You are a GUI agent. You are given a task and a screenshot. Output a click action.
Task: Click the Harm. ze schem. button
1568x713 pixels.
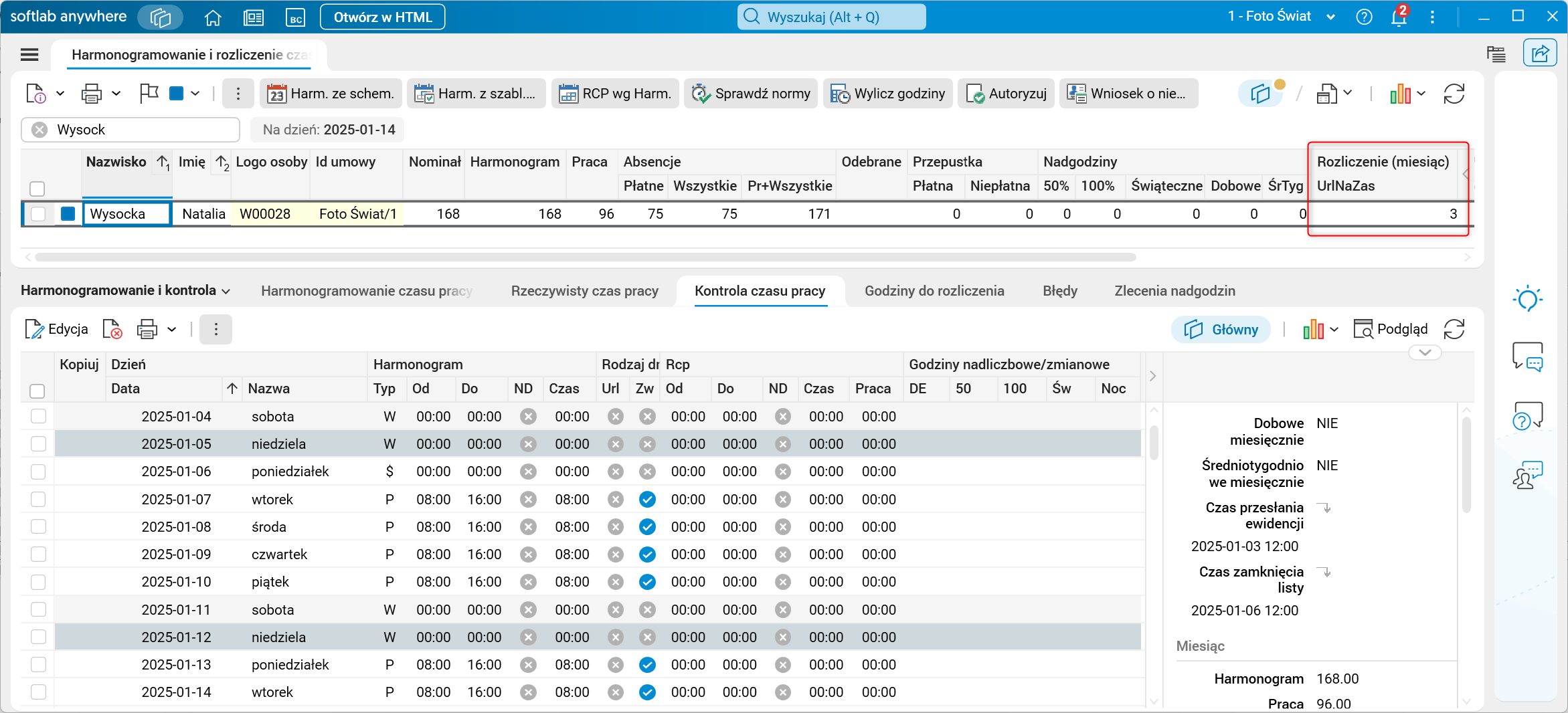331,94
